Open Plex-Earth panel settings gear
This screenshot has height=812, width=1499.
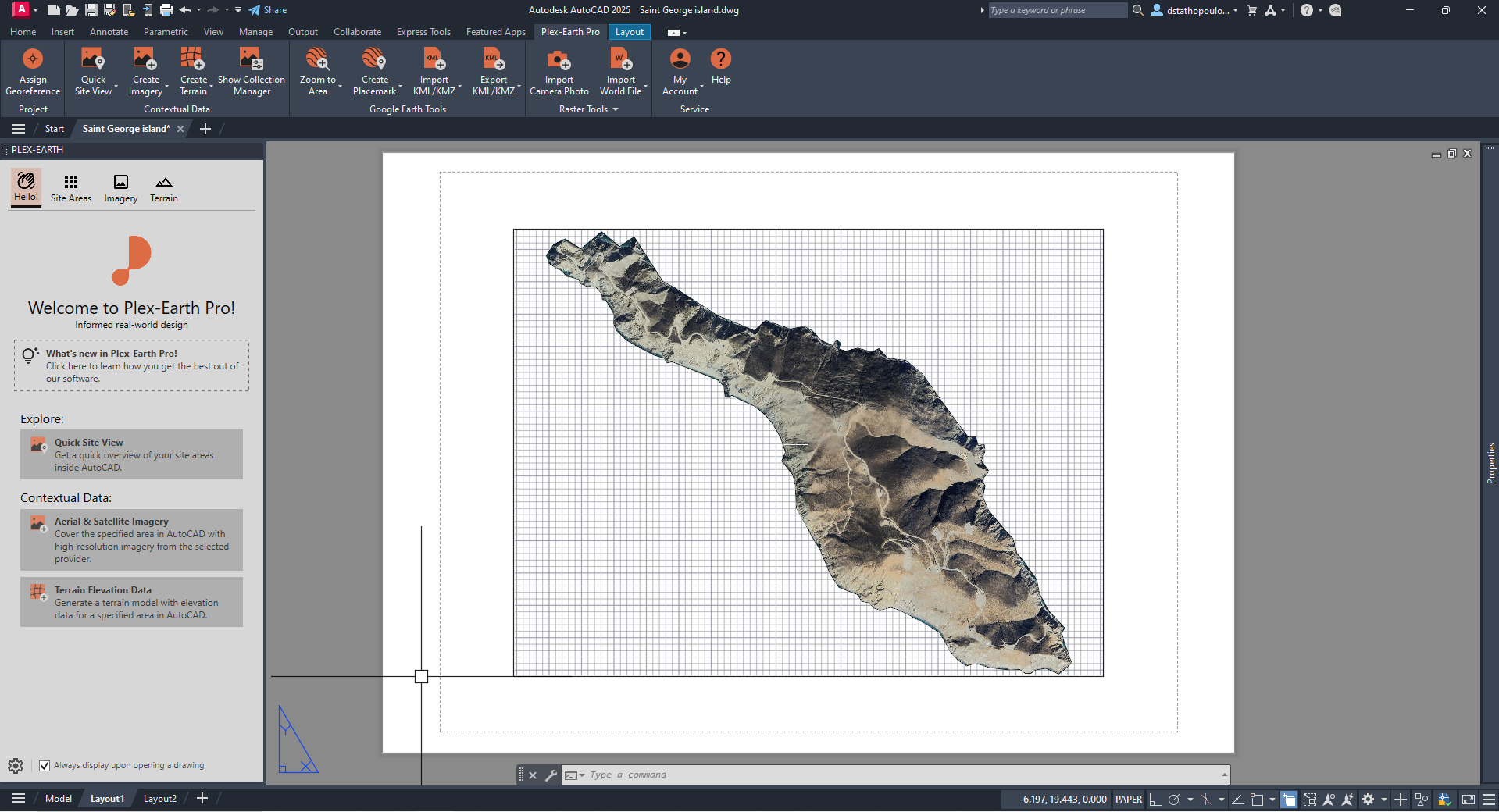16,766
